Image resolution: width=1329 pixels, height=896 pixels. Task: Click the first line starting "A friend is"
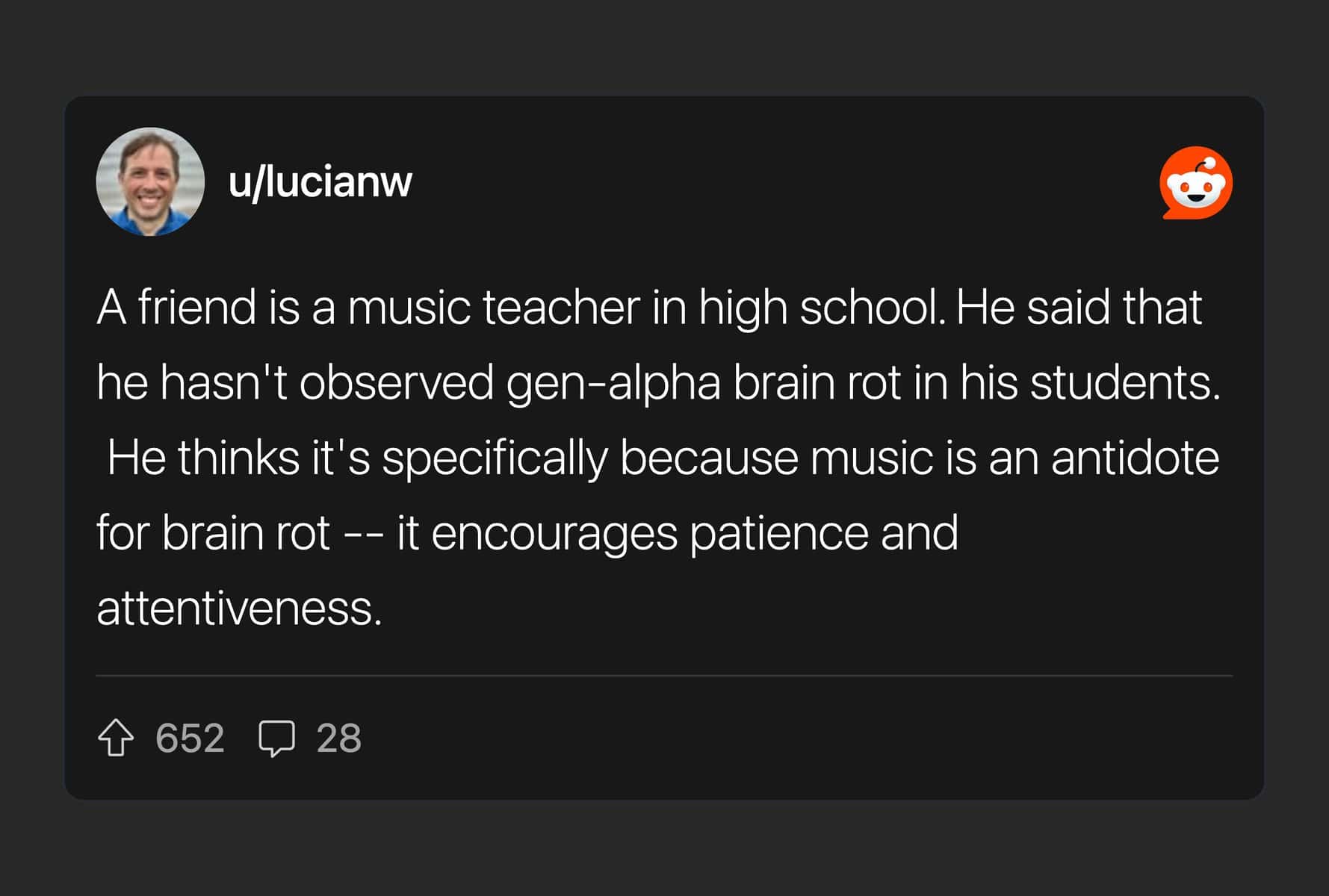tap(648, 307)
